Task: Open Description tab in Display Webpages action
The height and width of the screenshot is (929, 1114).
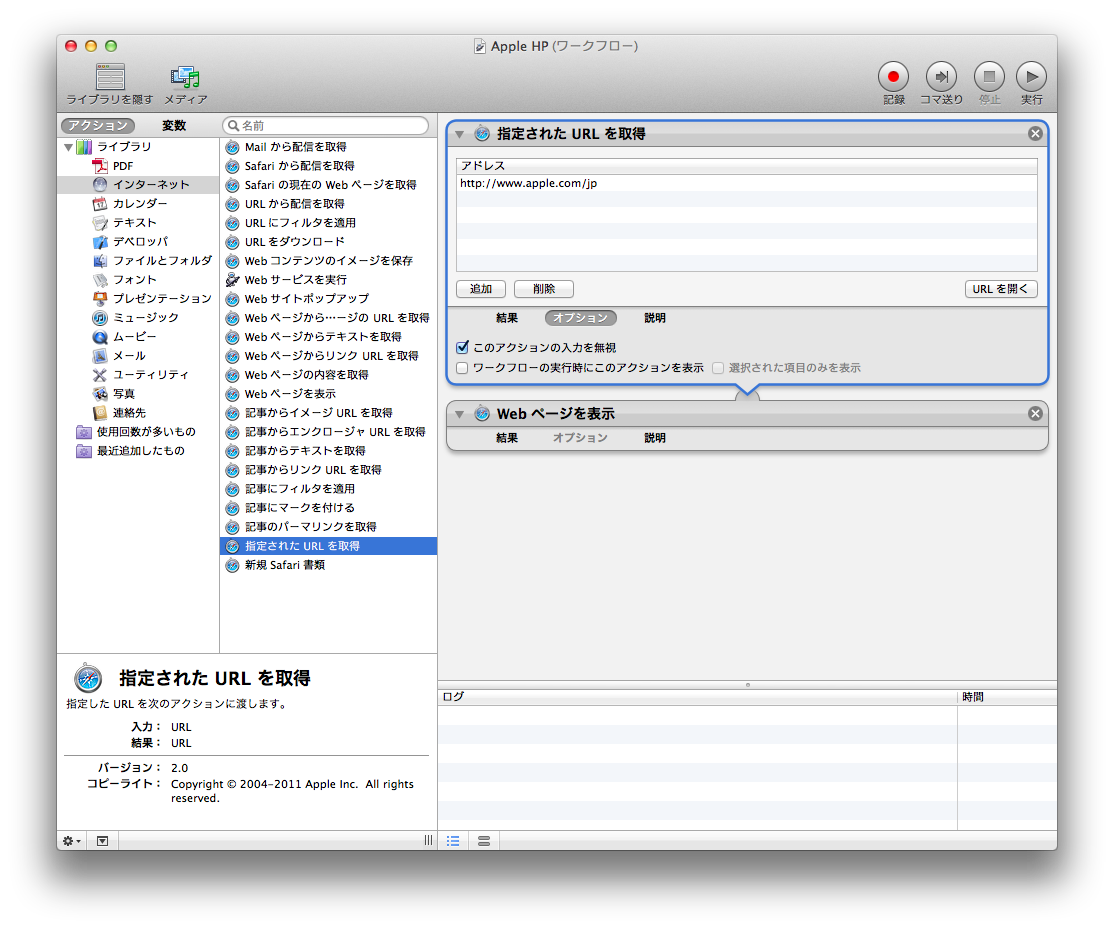Action: point(654,438)
